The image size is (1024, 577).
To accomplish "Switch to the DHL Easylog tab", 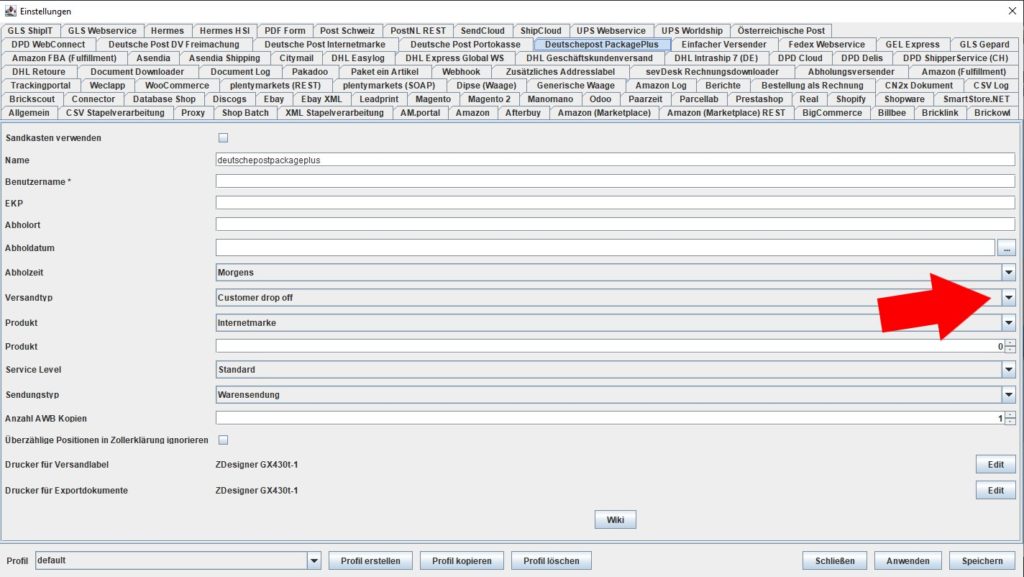I will tap(358, 58).
